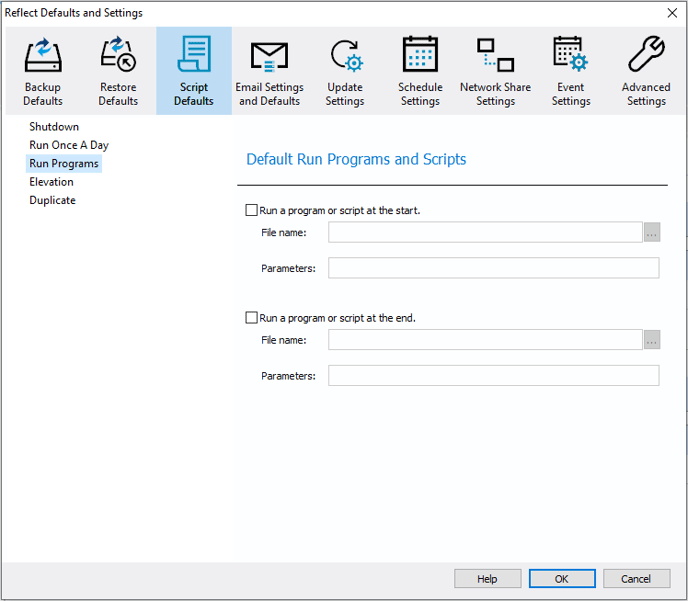Select Run Once A Day option

69,145
